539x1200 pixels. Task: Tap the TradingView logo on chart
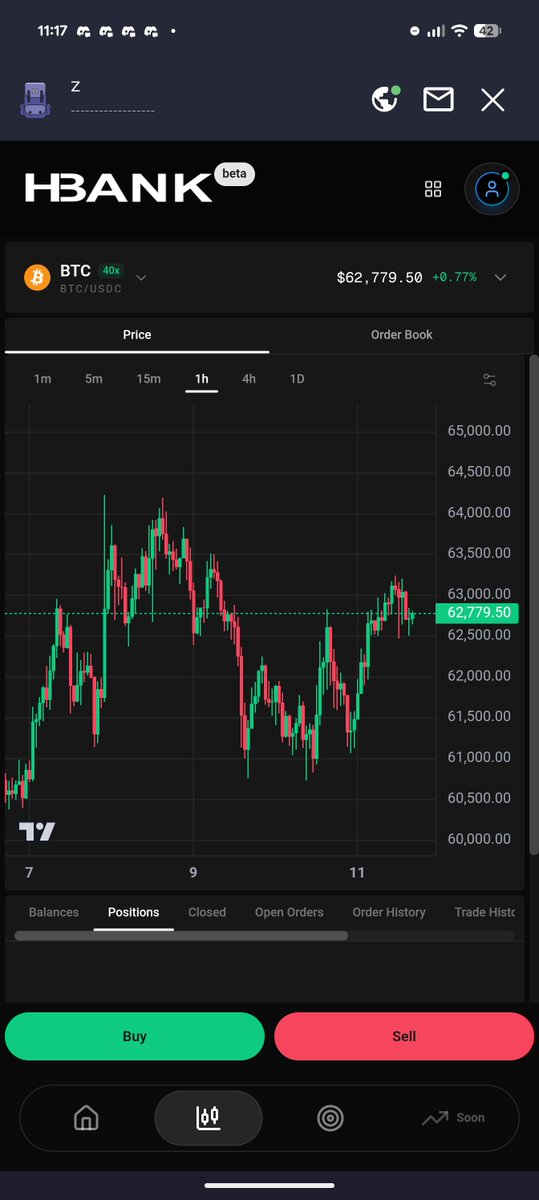[x=37, y=831]
